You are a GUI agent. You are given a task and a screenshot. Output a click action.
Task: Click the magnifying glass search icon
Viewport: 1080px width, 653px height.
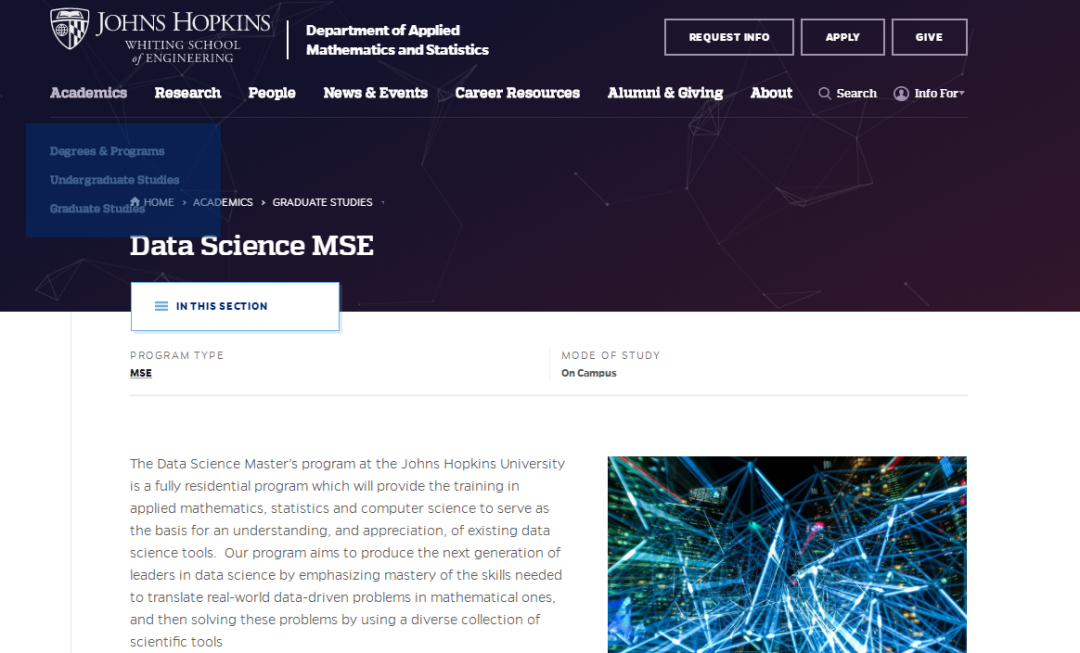pyautogui.click(x=824, y=93)
